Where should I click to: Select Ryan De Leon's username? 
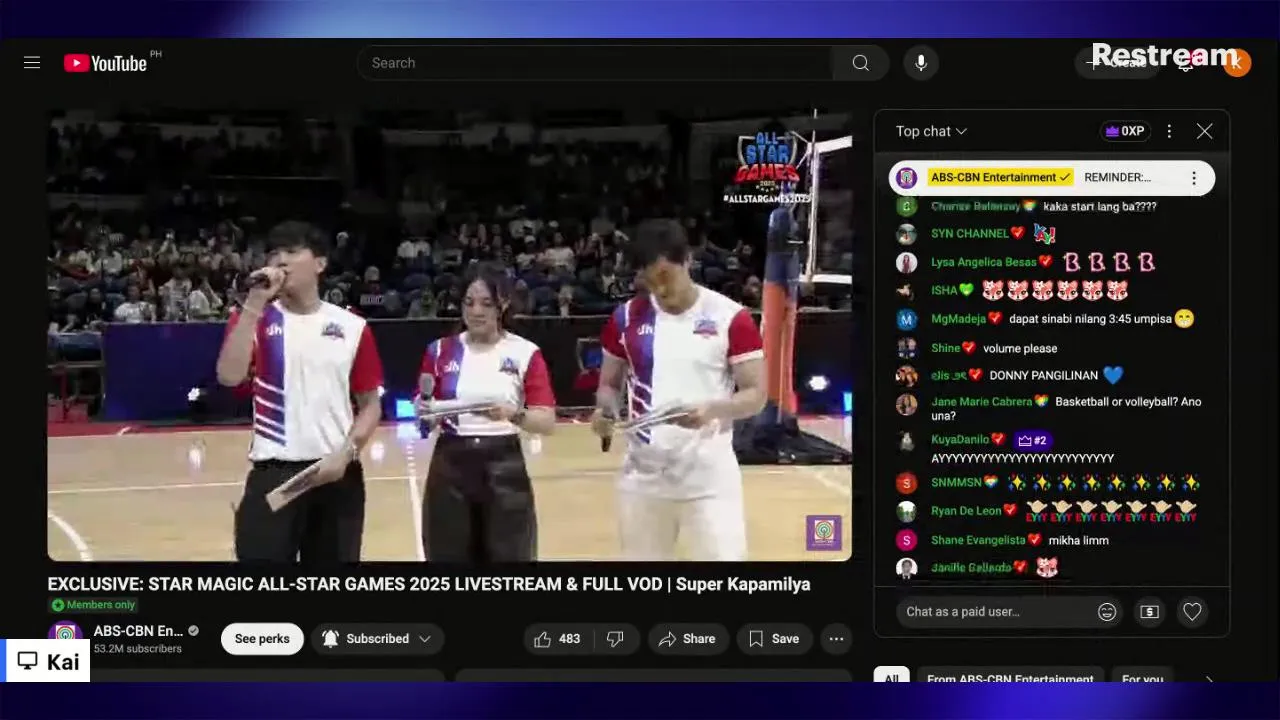[x=966, y=511]
